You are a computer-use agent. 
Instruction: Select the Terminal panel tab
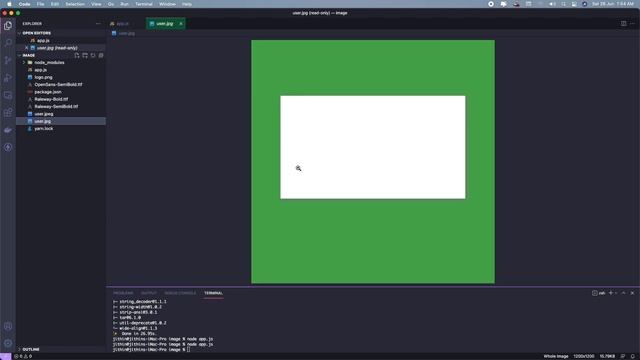(x=213, y=293)
